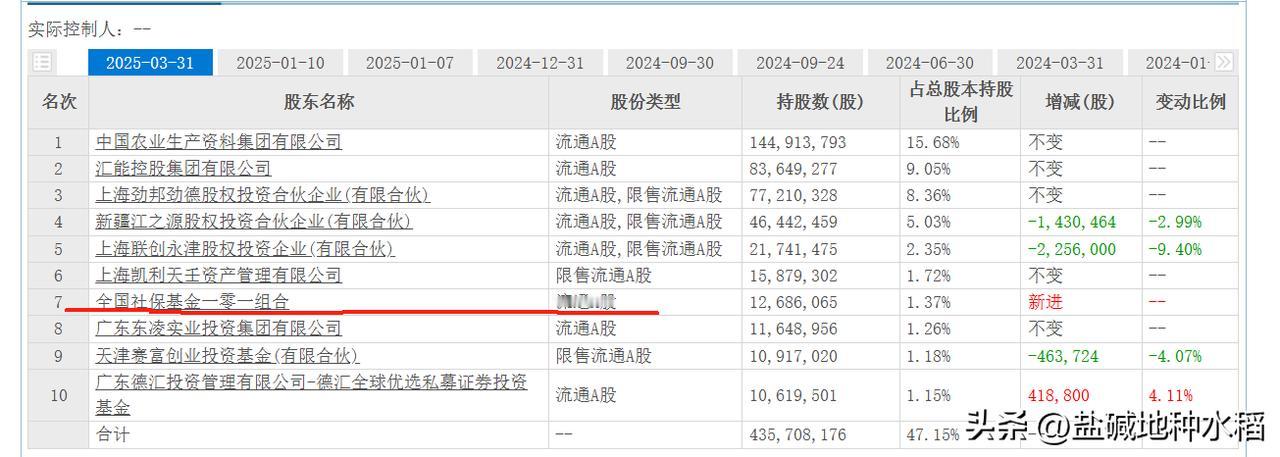Click the 股份类型 column header
The width and height of the screenshot is (1280, 457).
(x=645, y=101)
